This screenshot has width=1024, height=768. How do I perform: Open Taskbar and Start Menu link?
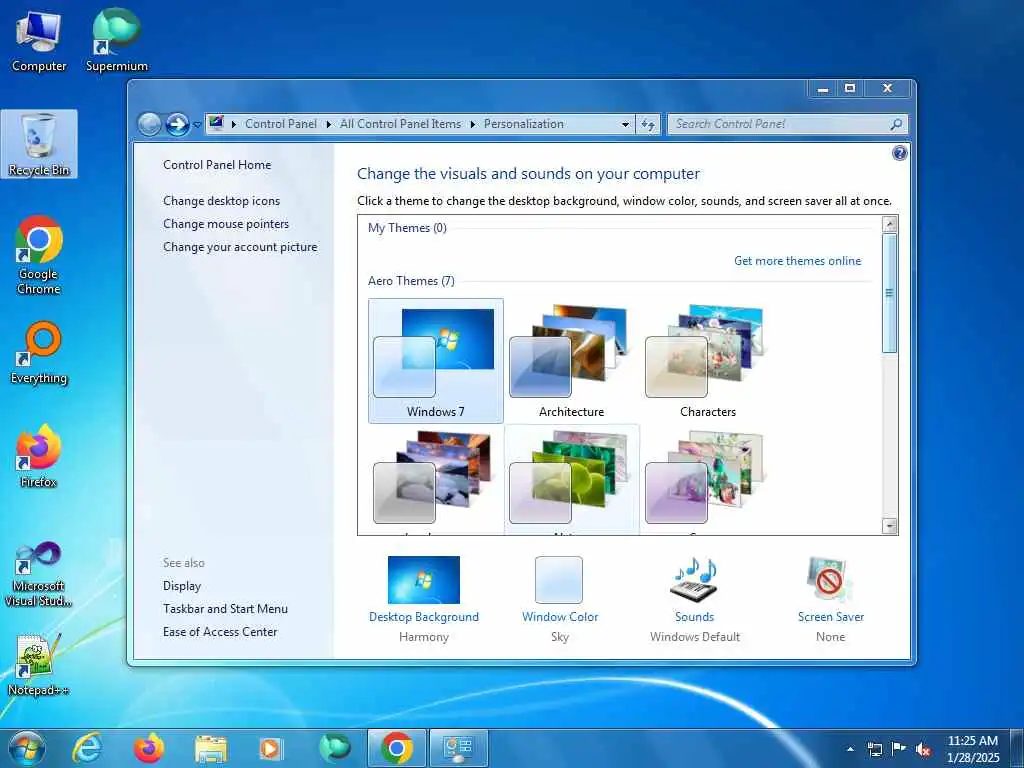pos(225,609)
